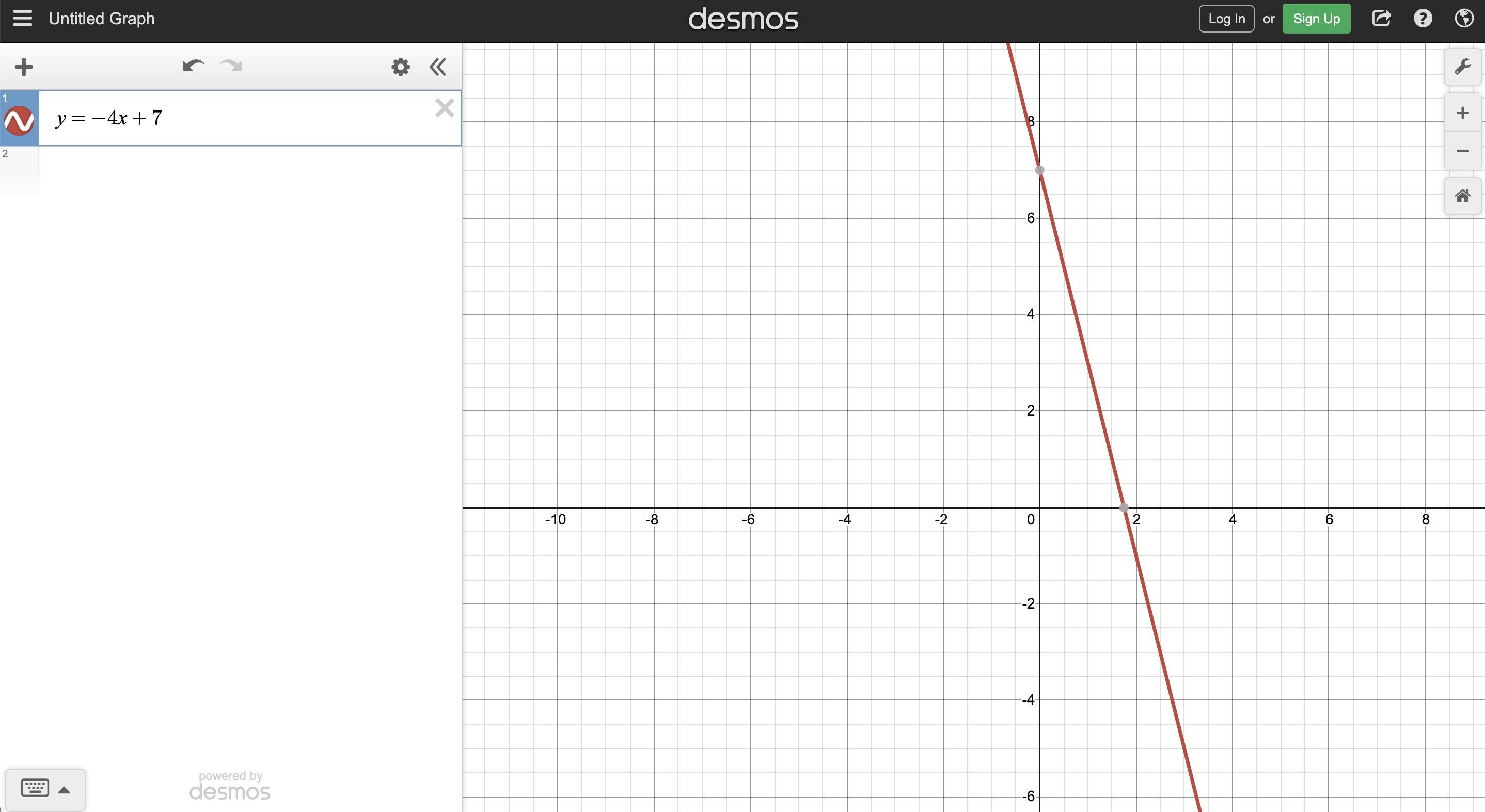Viewport: 1485px width, 812px height.
Task: Click the Add Item plus button
Action: point(24,67)
